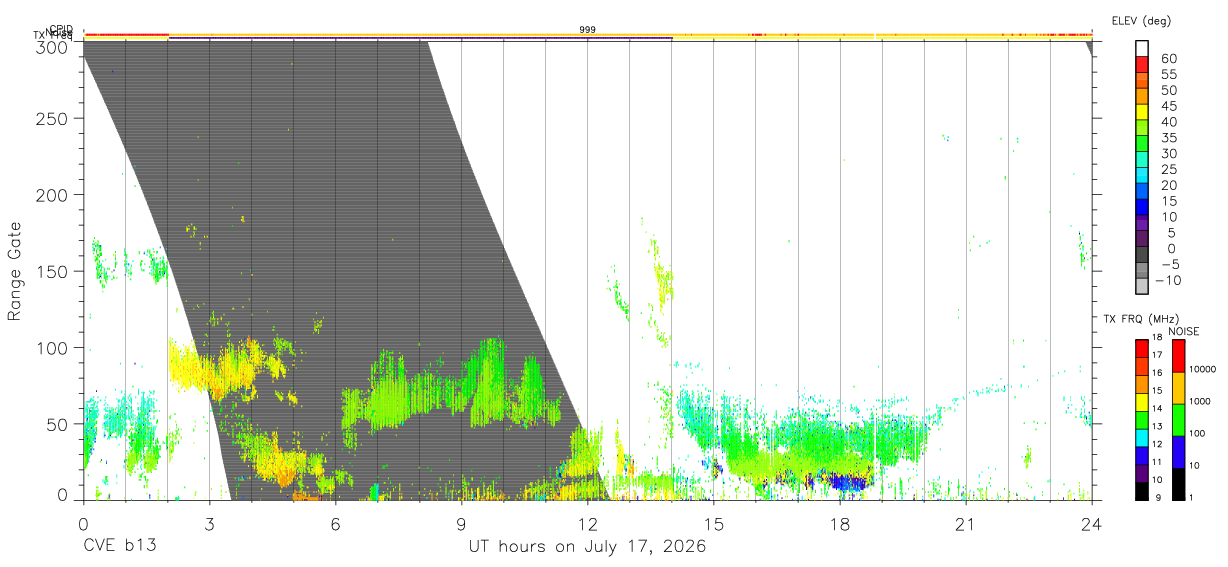Click the -10 tick label on the ELEV scale
Image resolution: width=1228 pixels, height=567 pixels.
tap(1166, 281)
